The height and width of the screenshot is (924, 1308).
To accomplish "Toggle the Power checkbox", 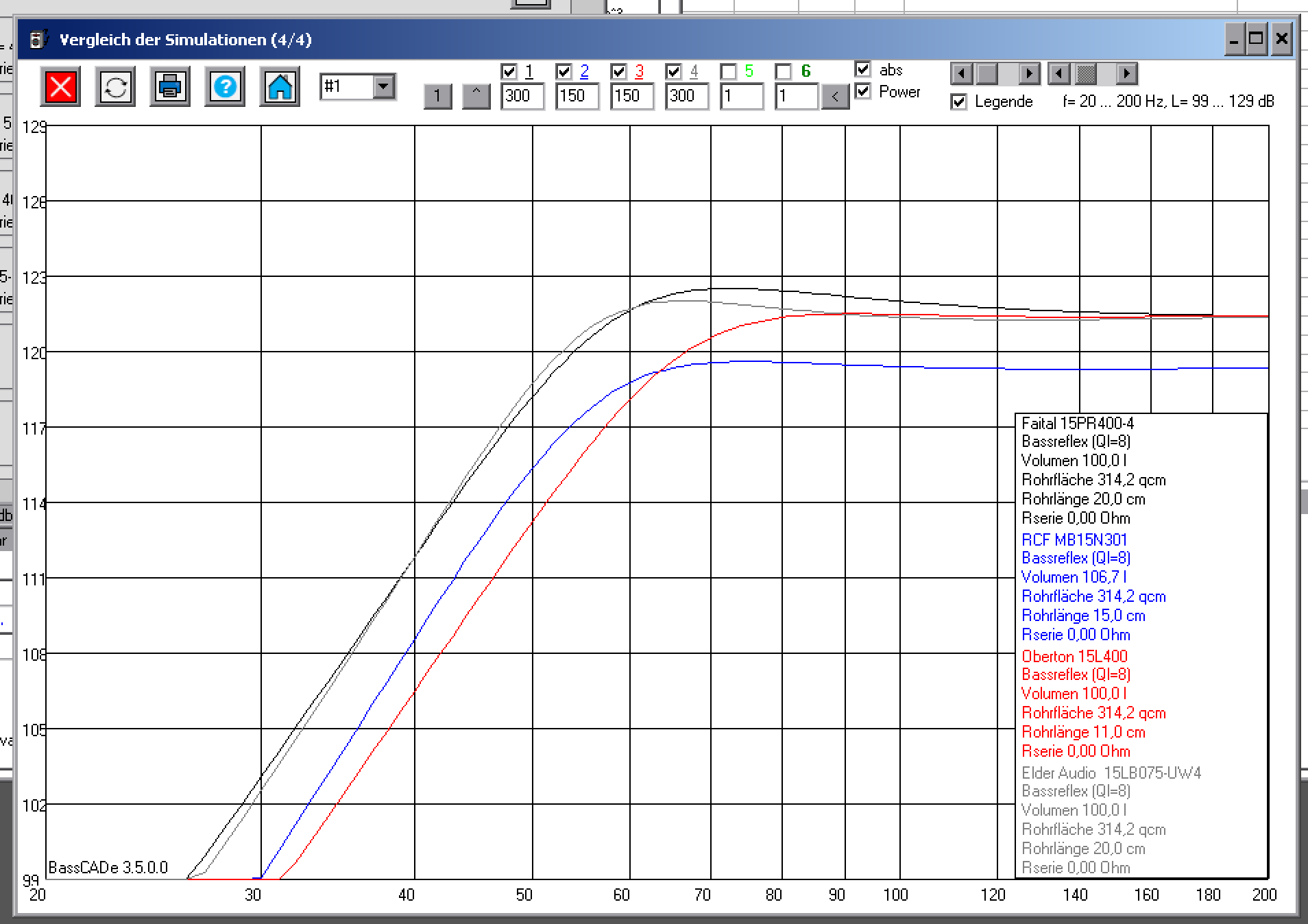I will 863,91.
